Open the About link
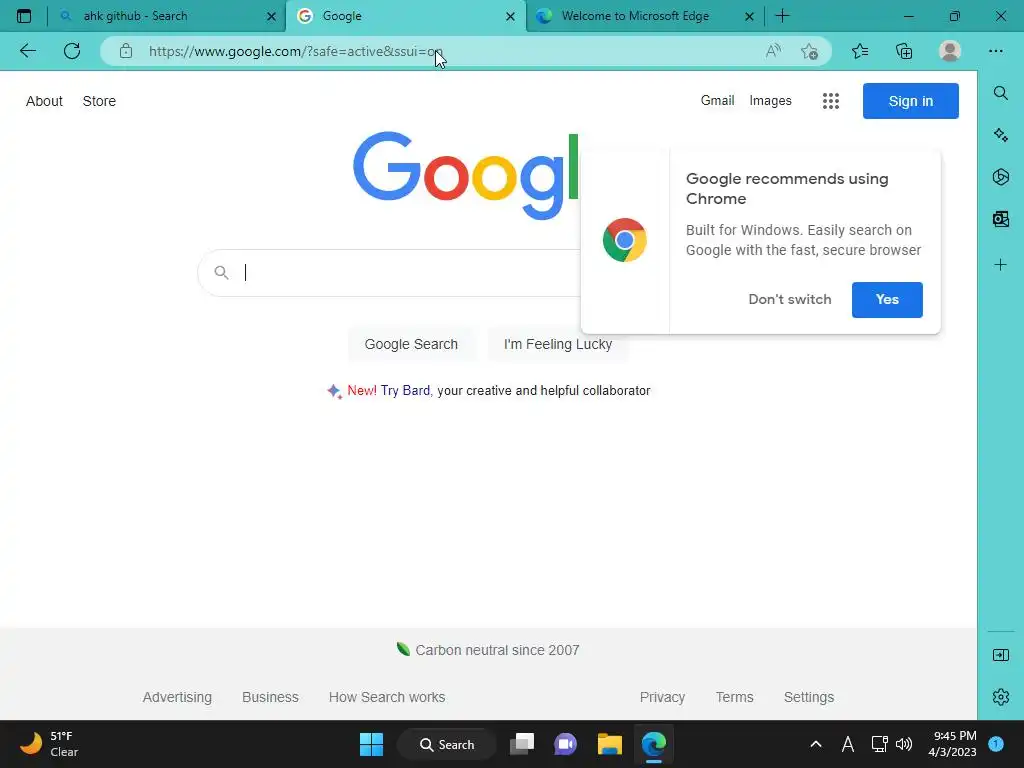Screen dimensions: 1024x768 [44, 101]
